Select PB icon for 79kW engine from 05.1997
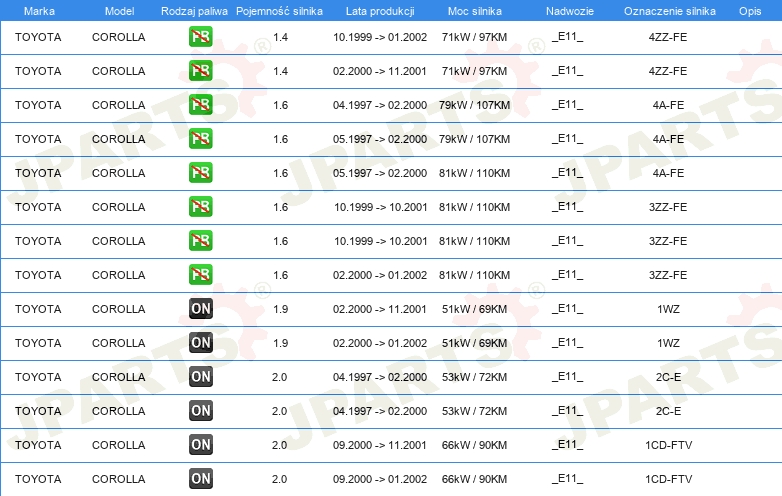Image resolution: width=782 pixels, height=496 pixels. pos(201,139)
